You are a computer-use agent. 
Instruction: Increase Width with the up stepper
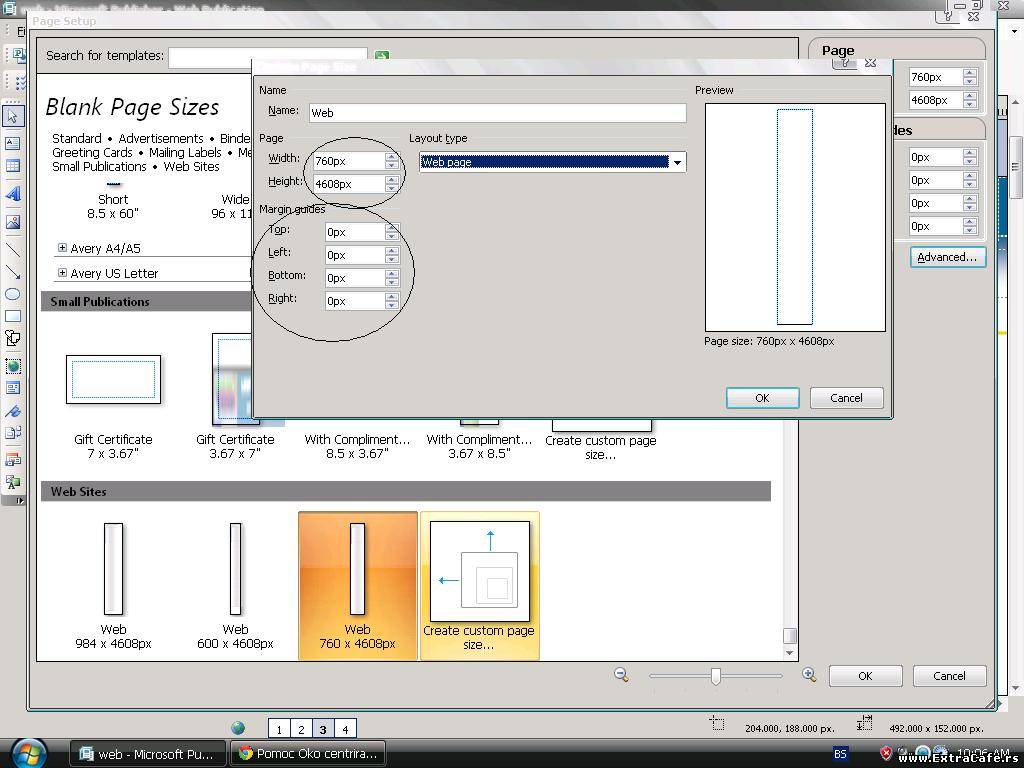[391, 157]
